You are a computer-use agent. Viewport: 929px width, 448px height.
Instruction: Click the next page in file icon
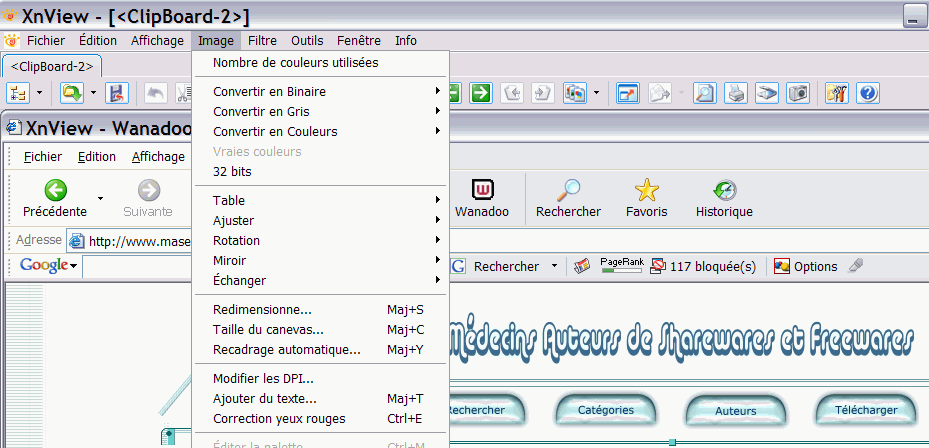coord(542,93)
